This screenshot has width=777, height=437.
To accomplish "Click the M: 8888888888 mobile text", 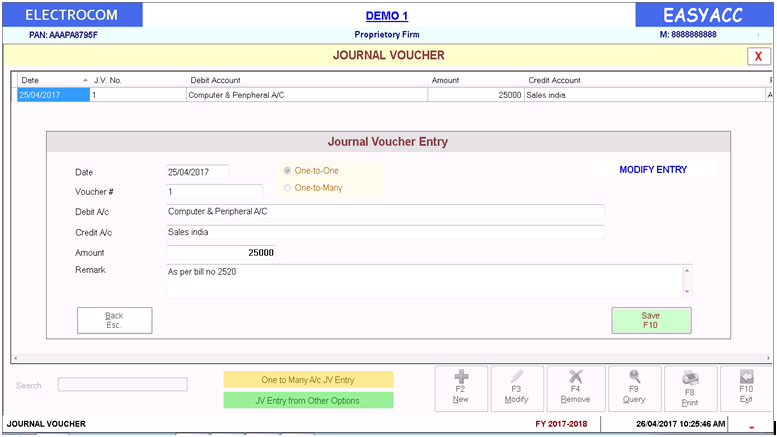I will click(x=688, y=35).
